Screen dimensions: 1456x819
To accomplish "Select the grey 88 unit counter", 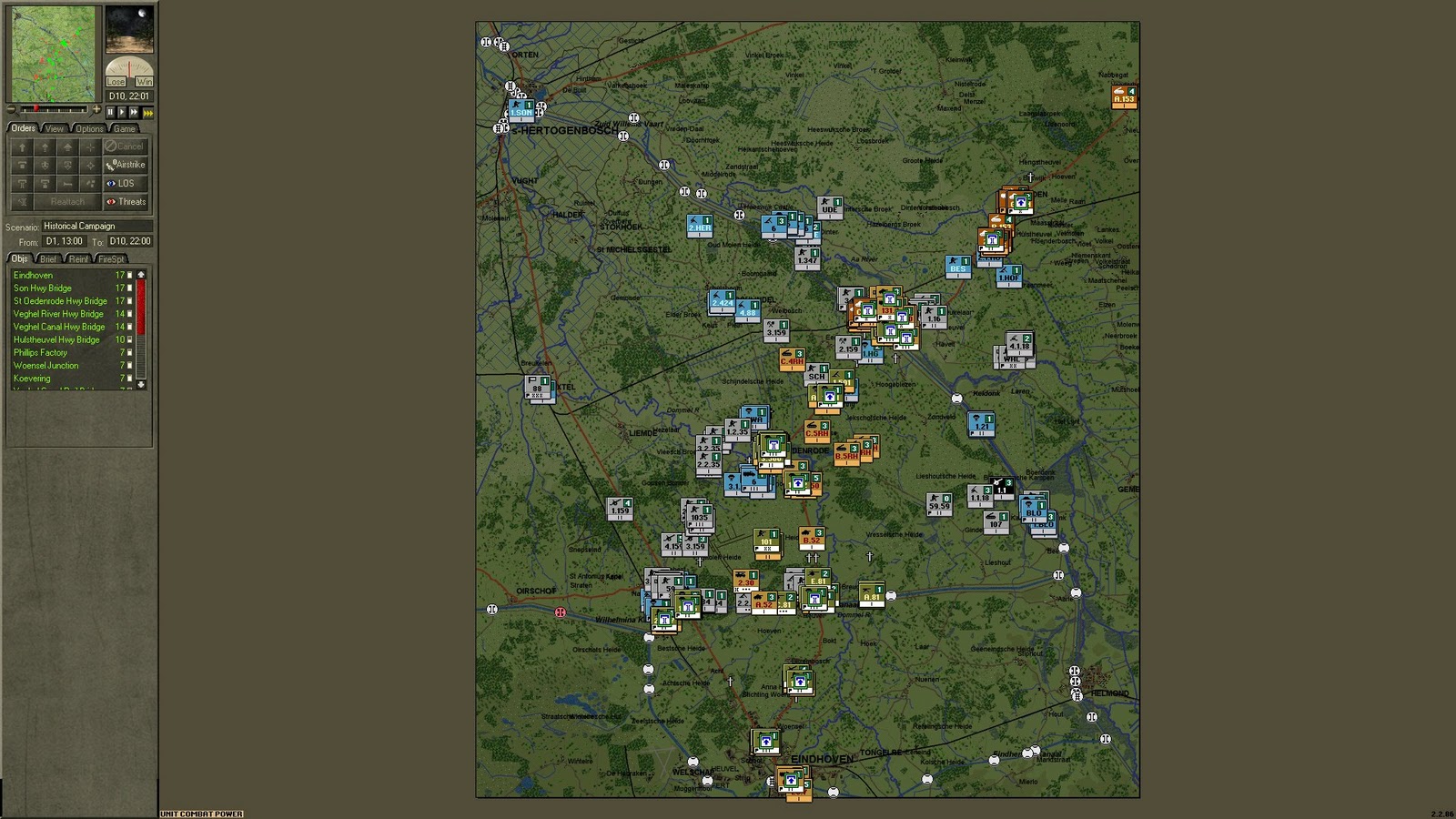I will [537, 387].
